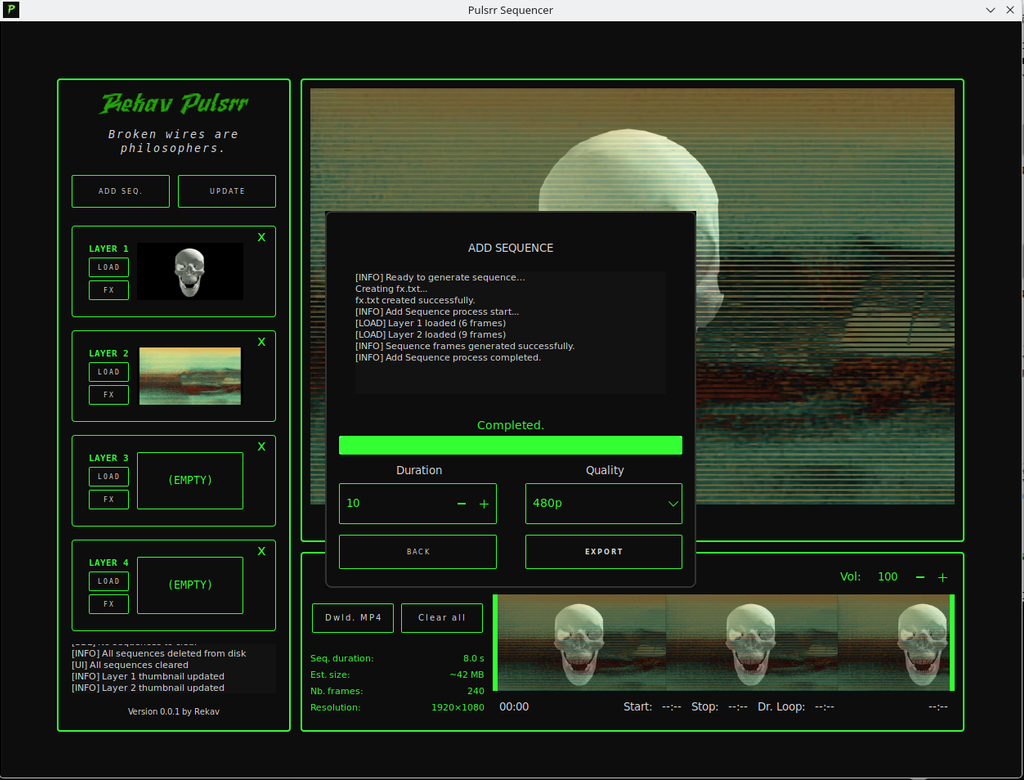
Task: Remove Layer 2 with its X icon
Action: [262, 342]
